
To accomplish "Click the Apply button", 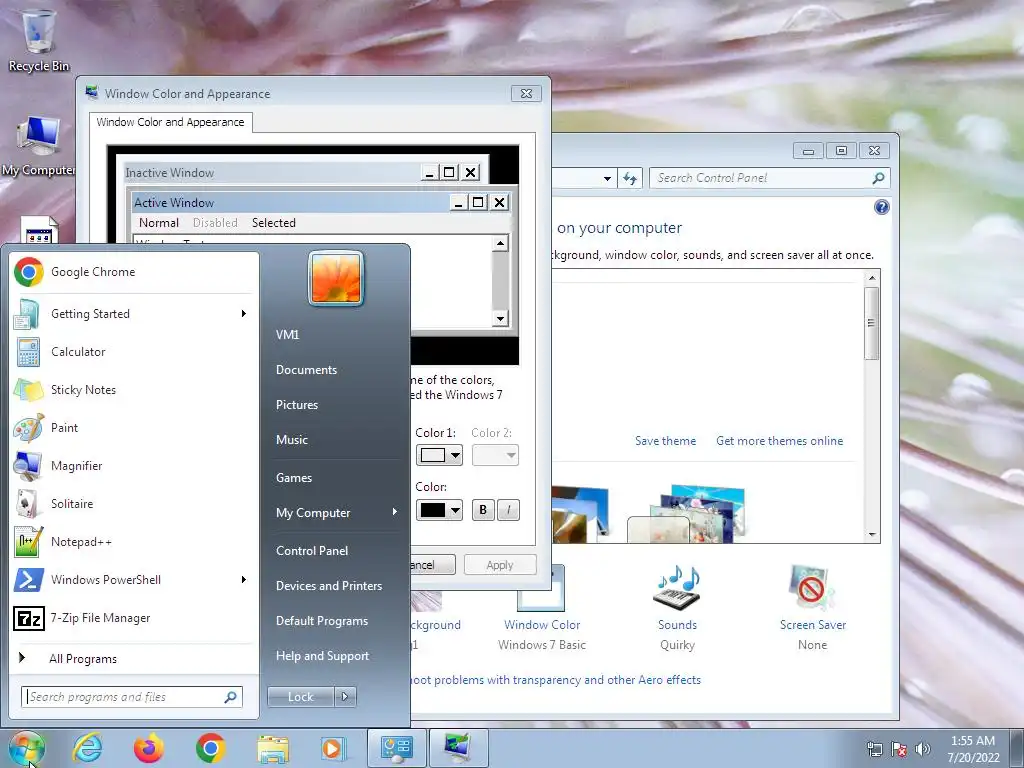I will pyautogui.click(x=500, y=565).
